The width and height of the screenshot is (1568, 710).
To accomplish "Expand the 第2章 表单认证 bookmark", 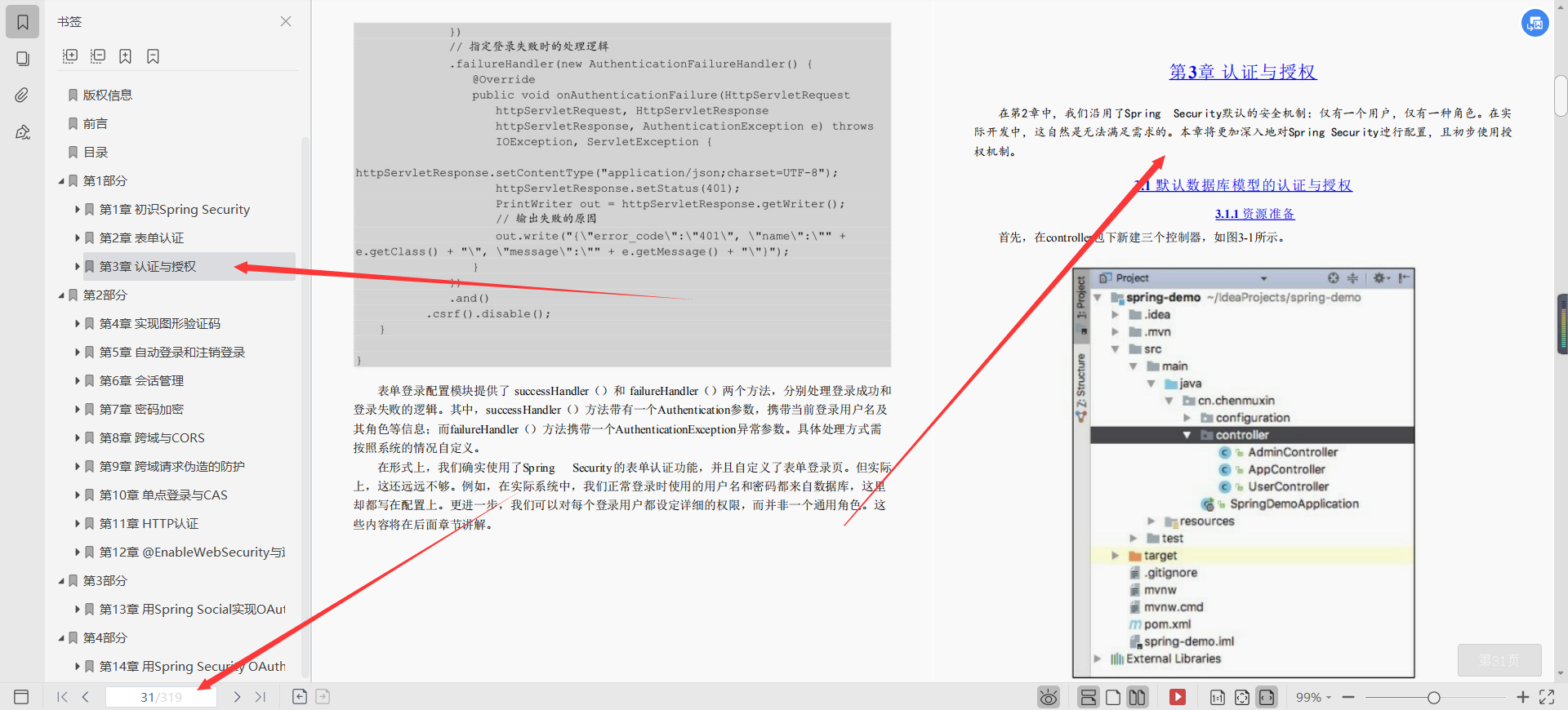I will pyautogui.click(x=78, y=238).
